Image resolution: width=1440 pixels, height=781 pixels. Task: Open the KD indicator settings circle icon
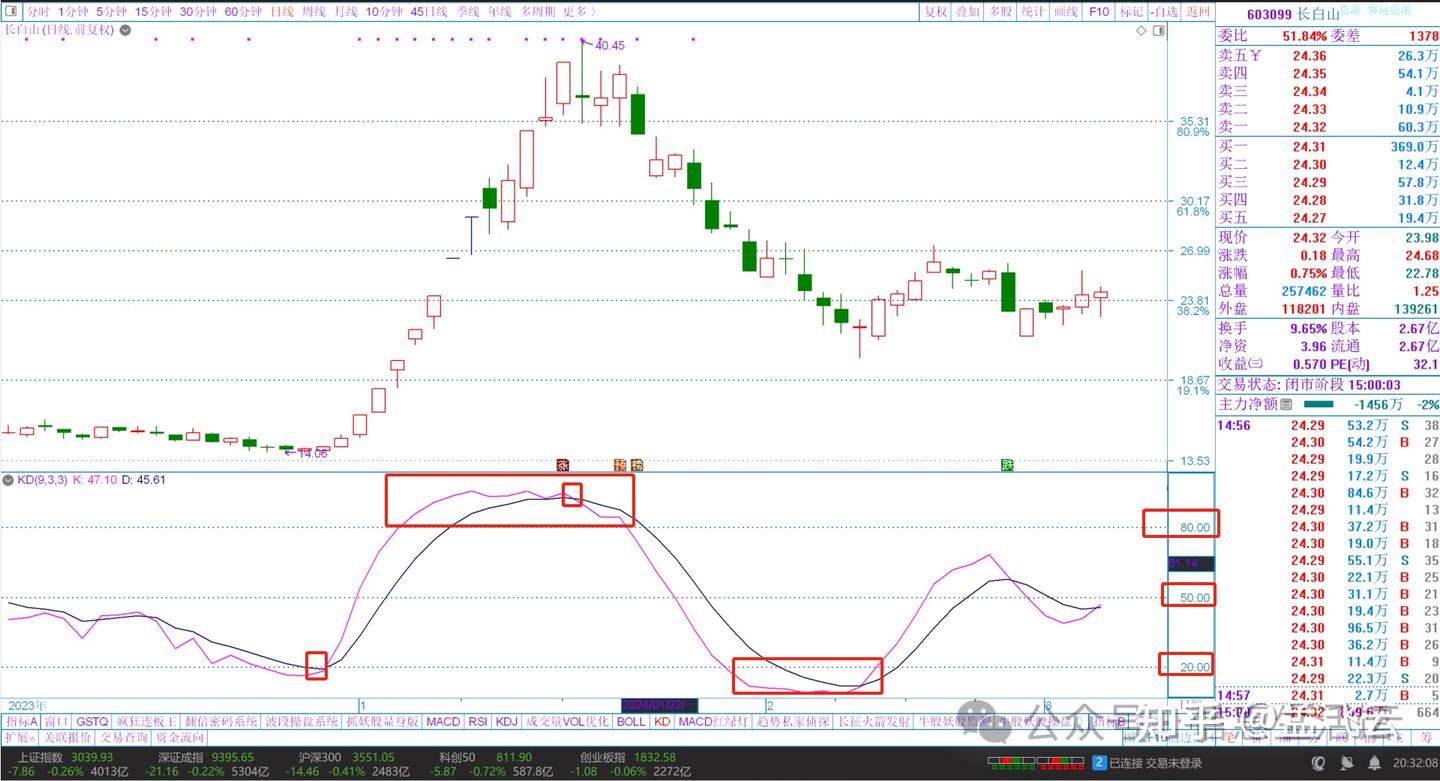click(8, 480)
